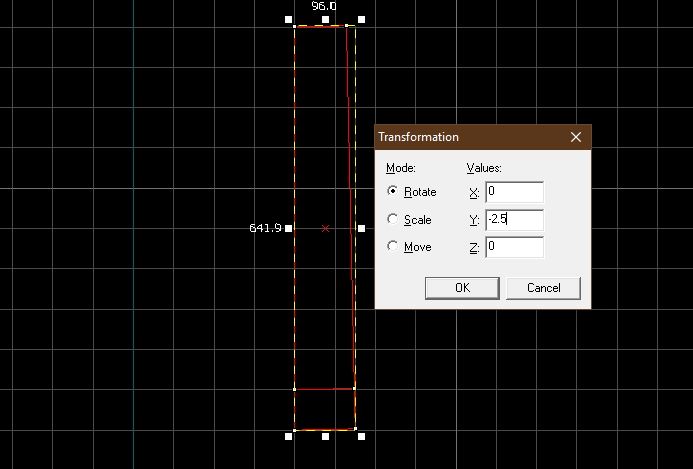Click the Transformation dialog title bar
The image size is (693, 469).
(x=483, y=137)
